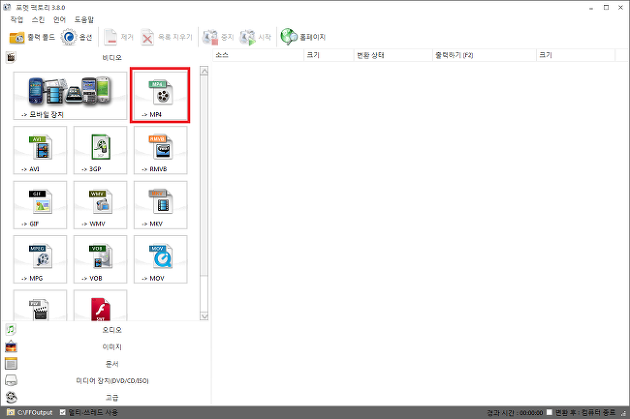Choose the -> MP4 conversion tile
Viewport: 630px width, 419px height.
click(160, 96)
